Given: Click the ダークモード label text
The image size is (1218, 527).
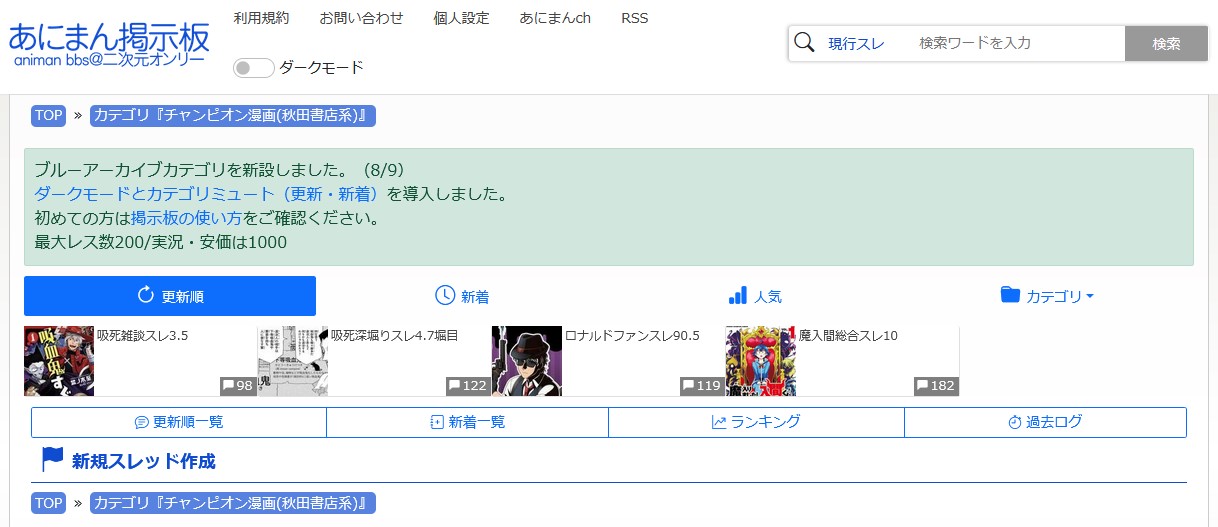Looking at the screenshot, I should pyautogui.click(x=321, y=68).
